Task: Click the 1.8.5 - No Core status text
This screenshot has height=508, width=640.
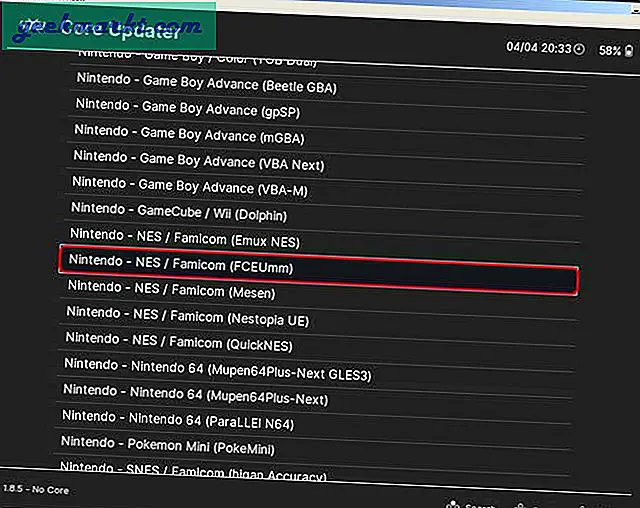Action: (x=36, y=489)
